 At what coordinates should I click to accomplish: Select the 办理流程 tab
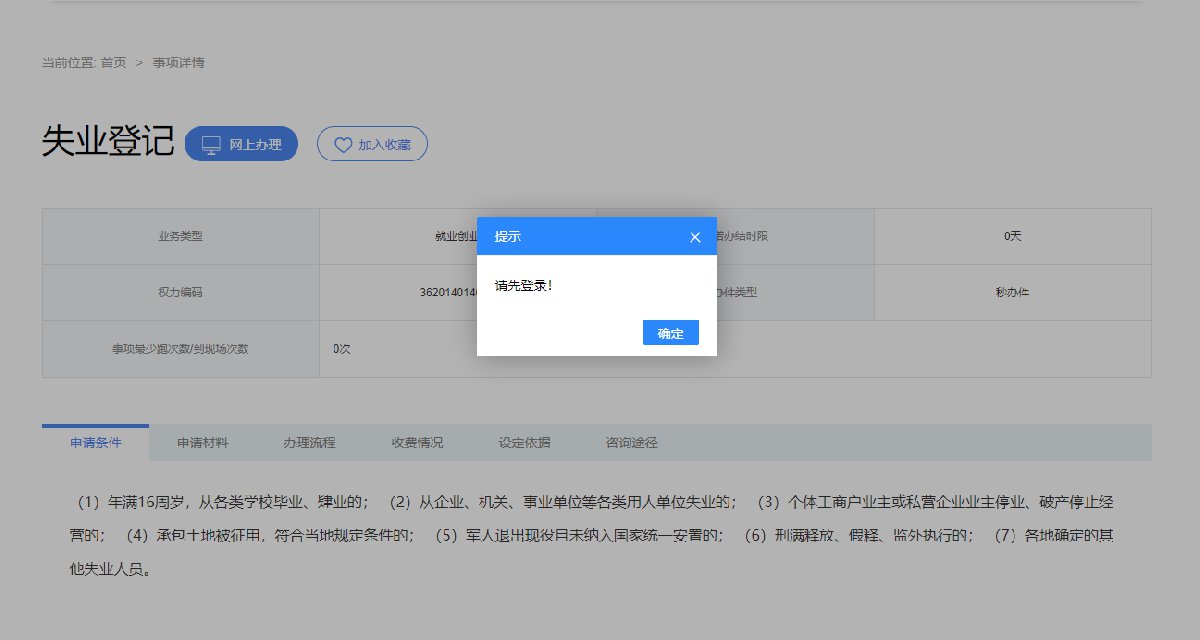[309, 443]
